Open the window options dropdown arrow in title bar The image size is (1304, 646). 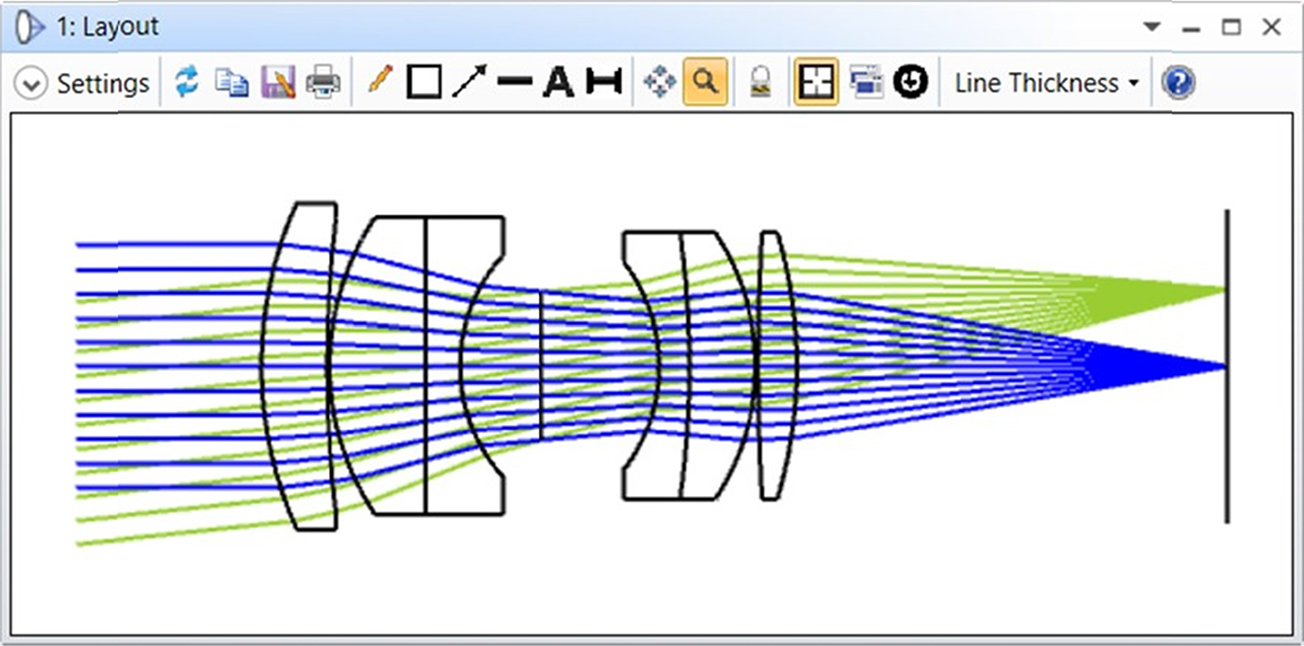point(1153,27)
